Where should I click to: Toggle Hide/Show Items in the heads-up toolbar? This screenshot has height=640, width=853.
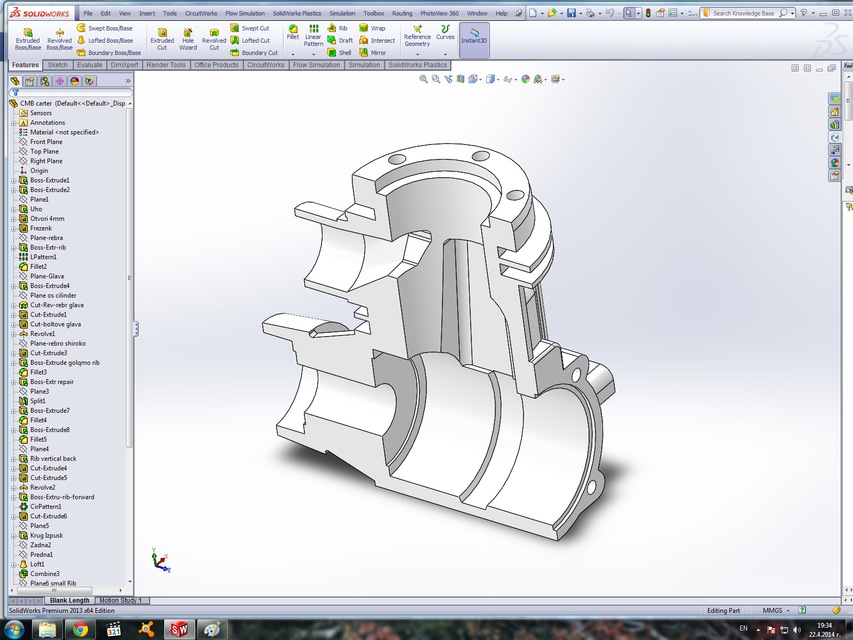508,78
